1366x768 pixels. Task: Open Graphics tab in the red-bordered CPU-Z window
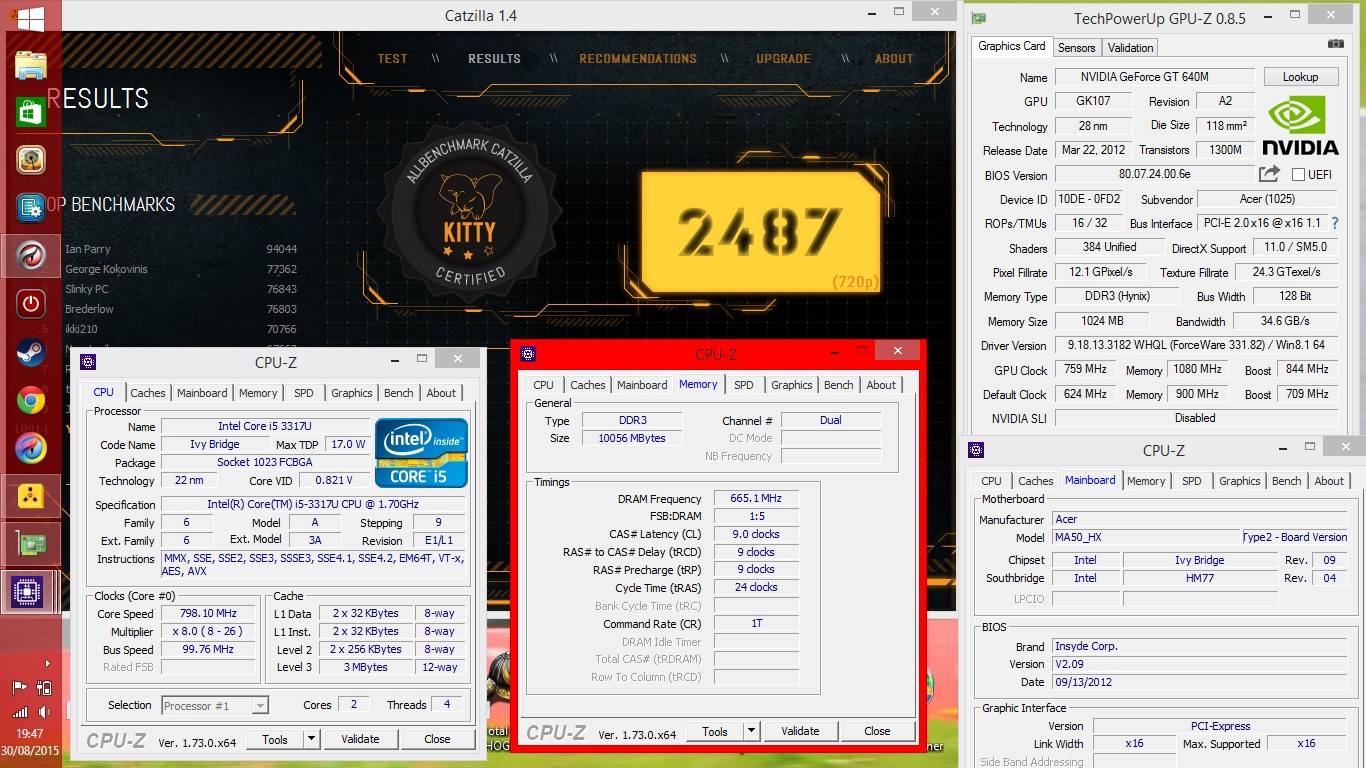tap(792, 385)
